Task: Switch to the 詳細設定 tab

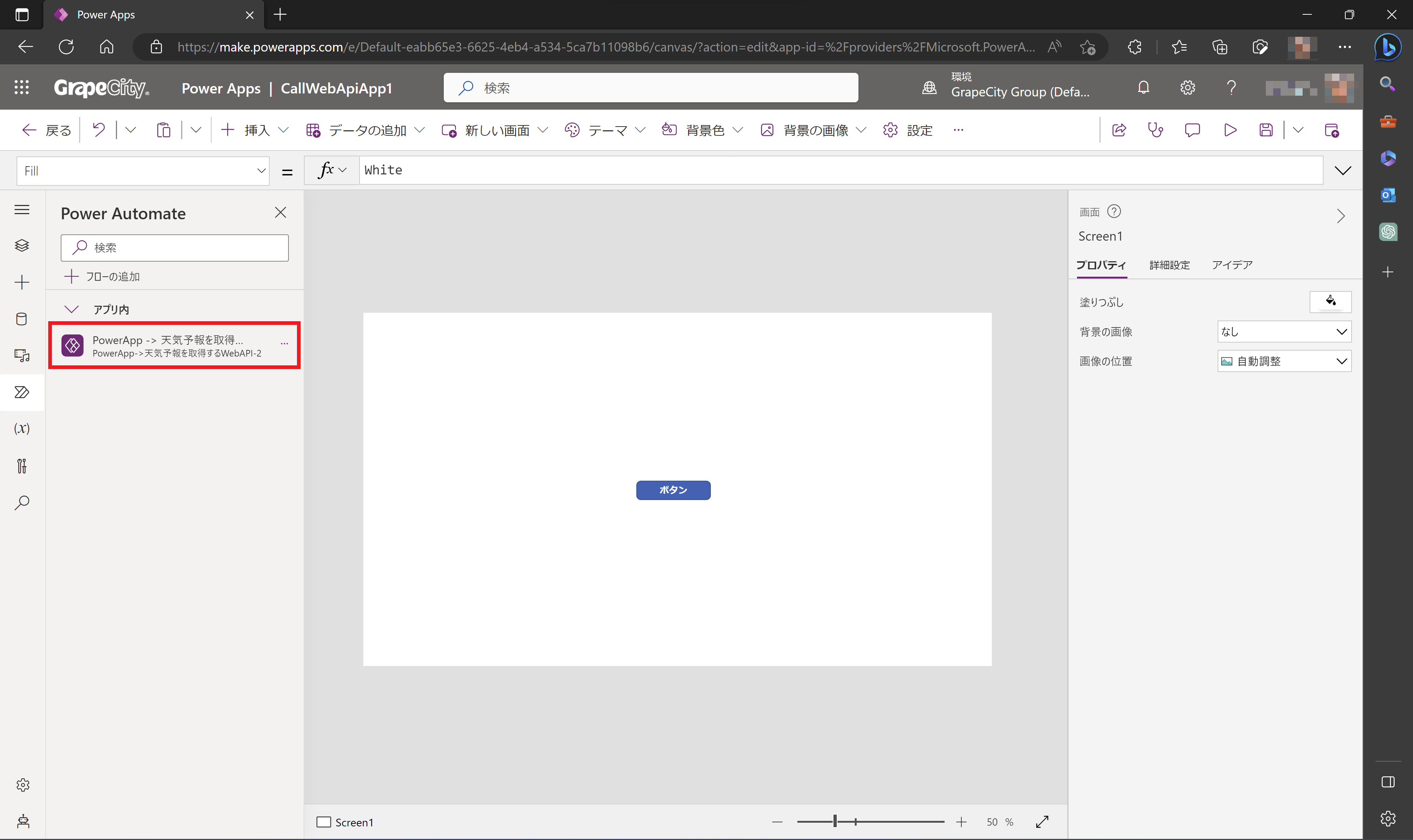Action: (1169, 265)
